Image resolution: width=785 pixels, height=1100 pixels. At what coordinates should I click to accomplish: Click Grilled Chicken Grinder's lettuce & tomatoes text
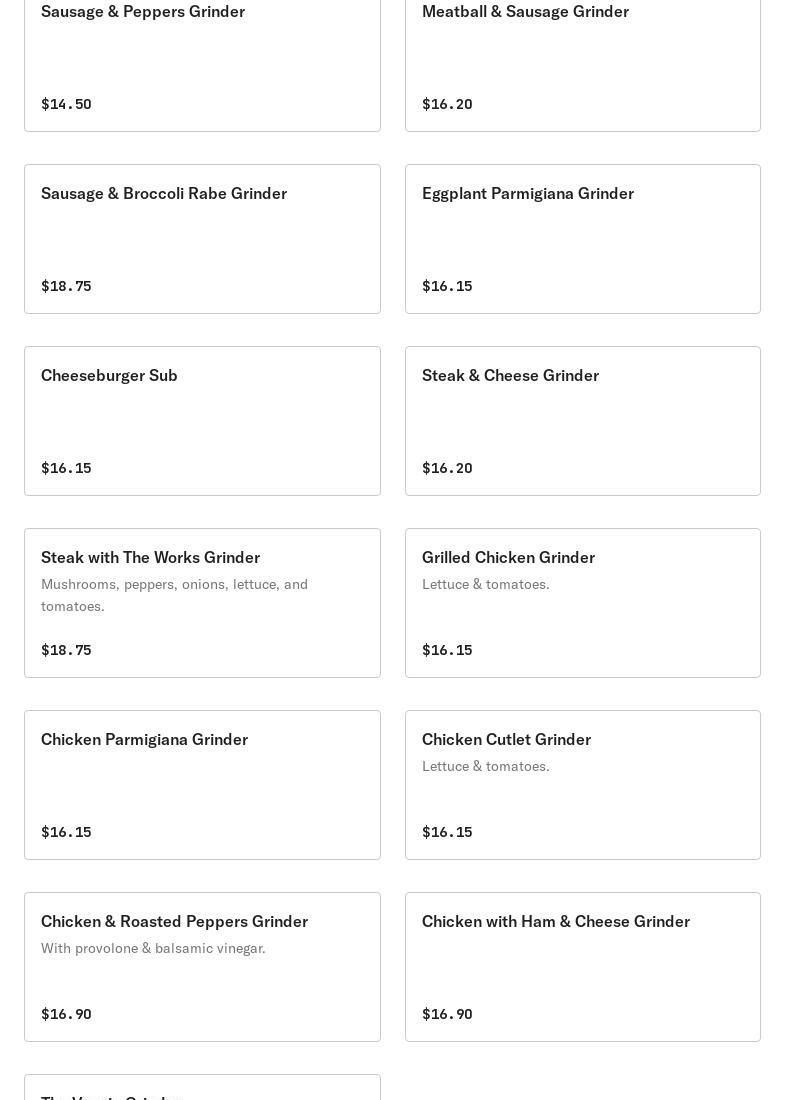pos(485,584)
